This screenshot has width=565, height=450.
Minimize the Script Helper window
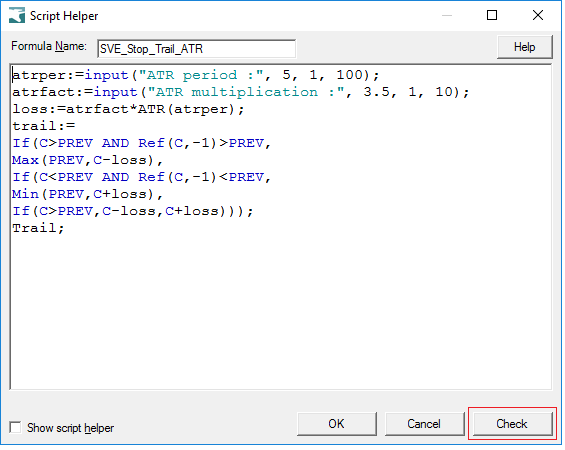(x=447, y=15)
